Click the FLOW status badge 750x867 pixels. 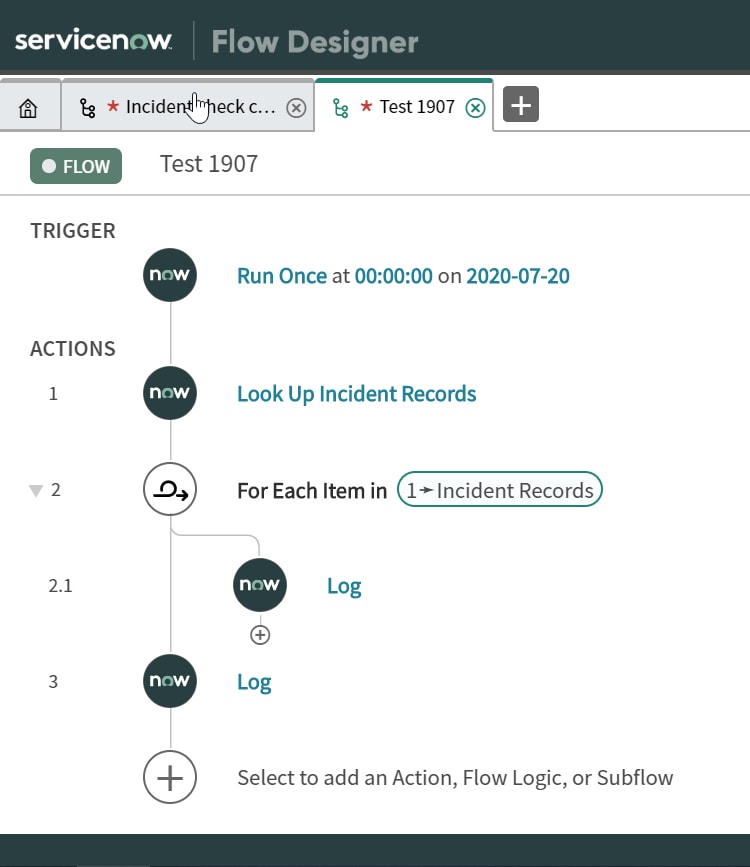76,166
